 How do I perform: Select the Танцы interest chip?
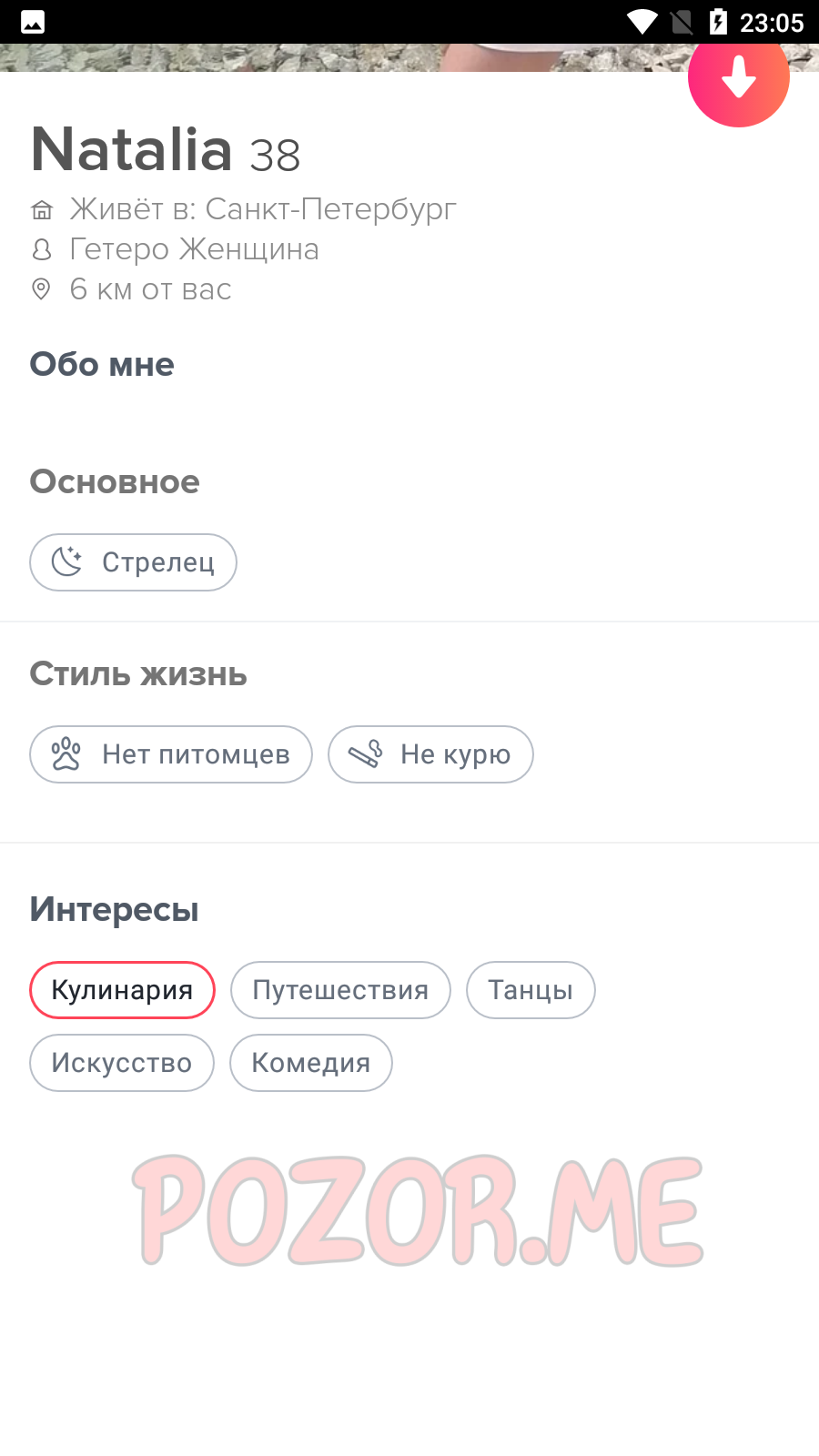pyautogui.click(x=531, y=990)
